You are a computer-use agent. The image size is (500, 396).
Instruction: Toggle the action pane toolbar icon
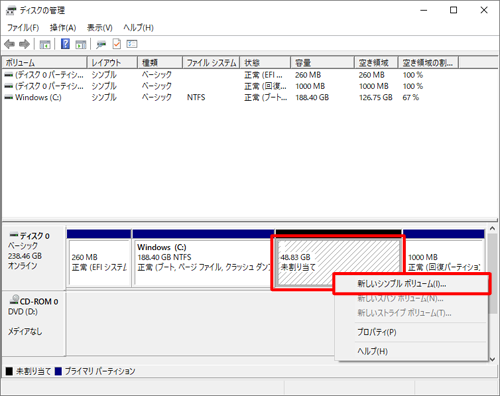click(81, 44)
